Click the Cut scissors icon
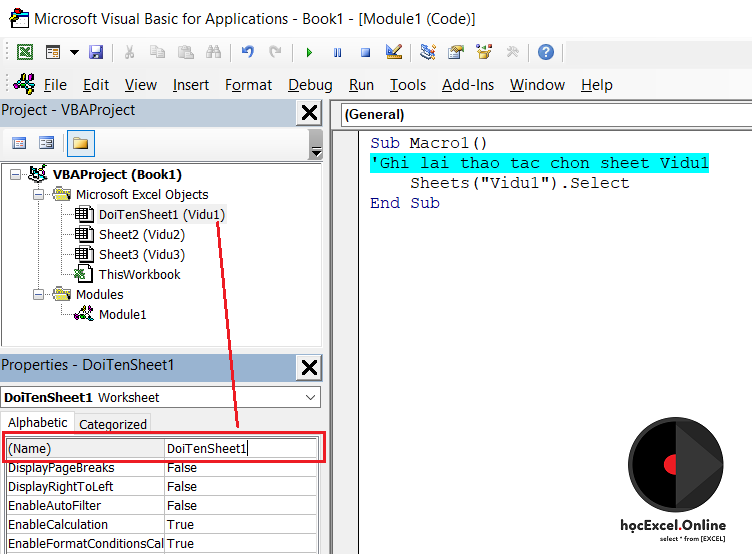The image size is (752, 554). pyautogui.click(x=129, y=52)
